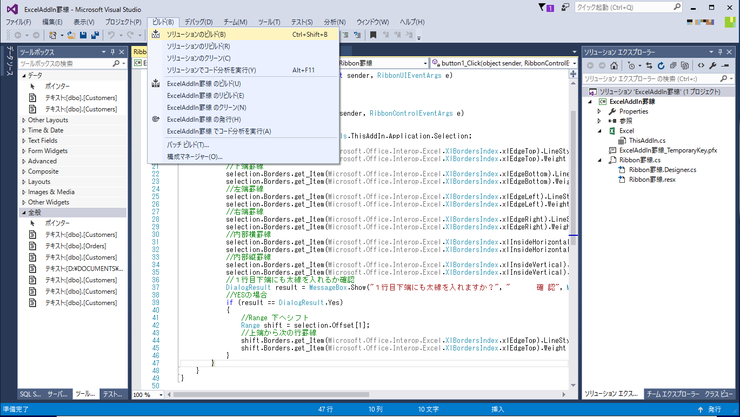The width and height of the screenshot is (740, 417).
Task: Pin the Toolbox panel with auto-hide icon
Action: click(x=113, y=52)
